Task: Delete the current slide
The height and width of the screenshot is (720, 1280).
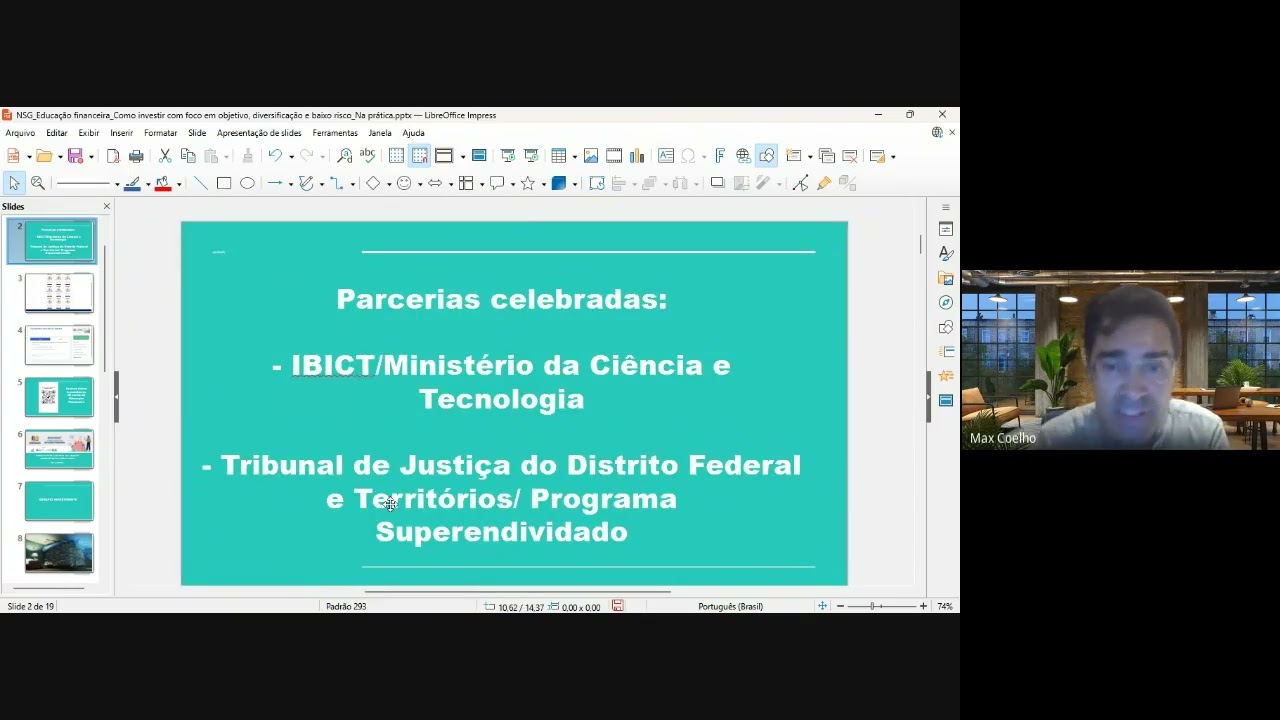Action: coord(850,156)
